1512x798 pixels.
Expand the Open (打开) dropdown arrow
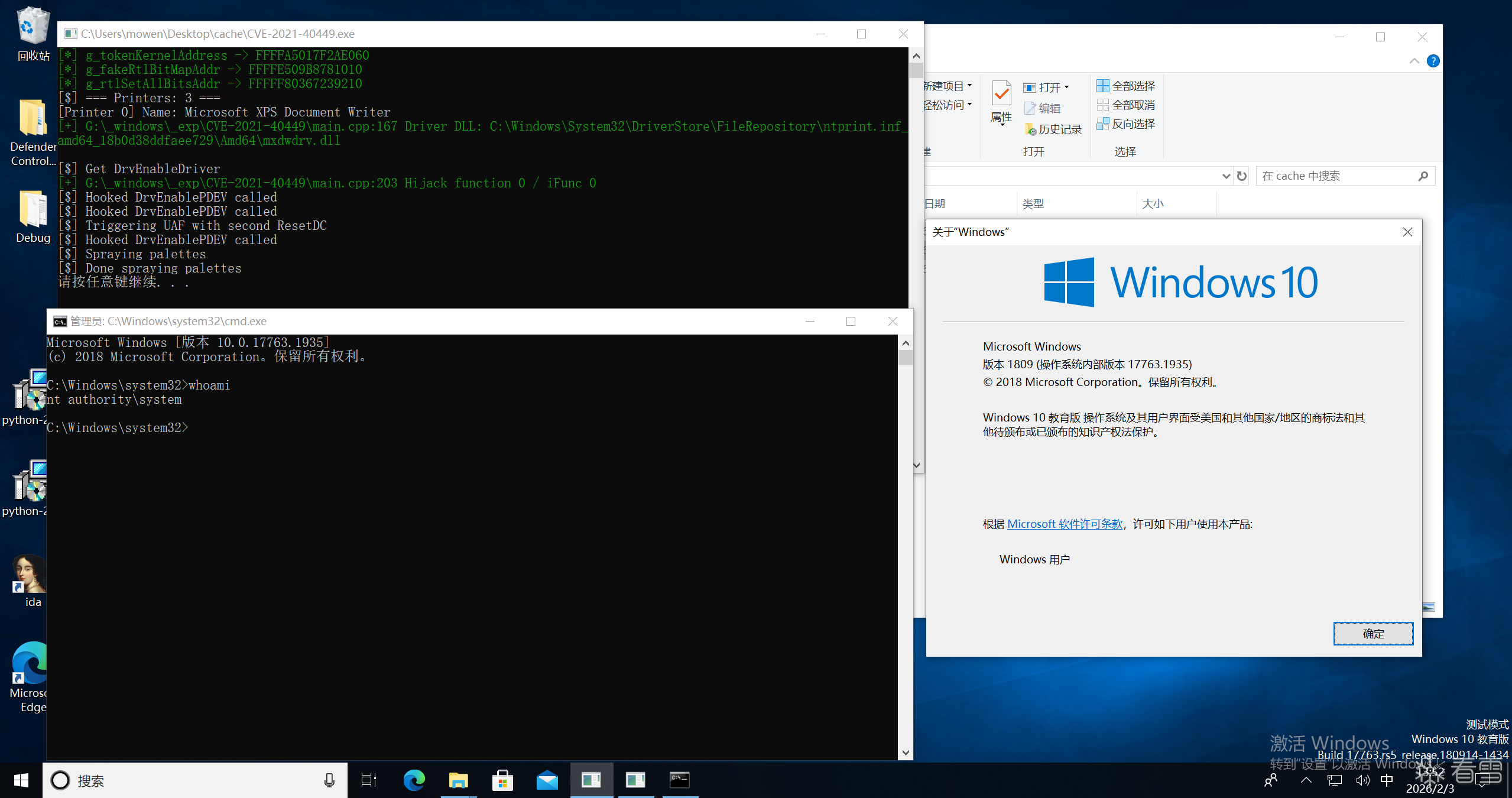1067,87
